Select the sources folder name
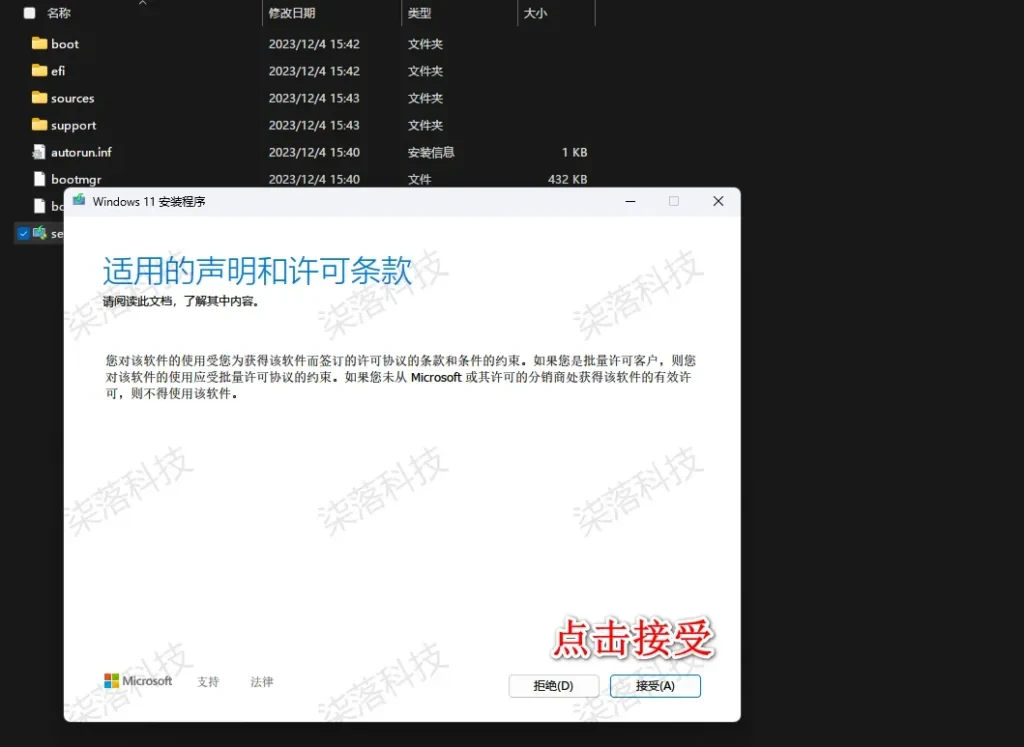This screenshot has width=1024, height=747. [x=72, y=98]
